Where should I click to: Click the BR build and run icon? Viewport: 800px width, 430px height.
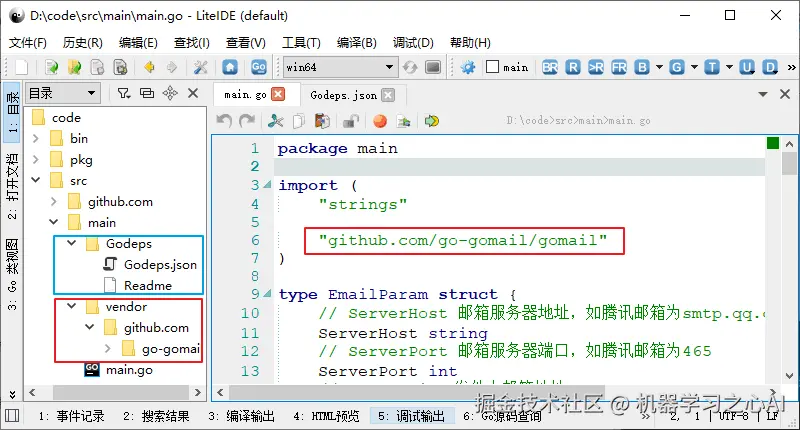pyautogui.click(x=549, y=67)
